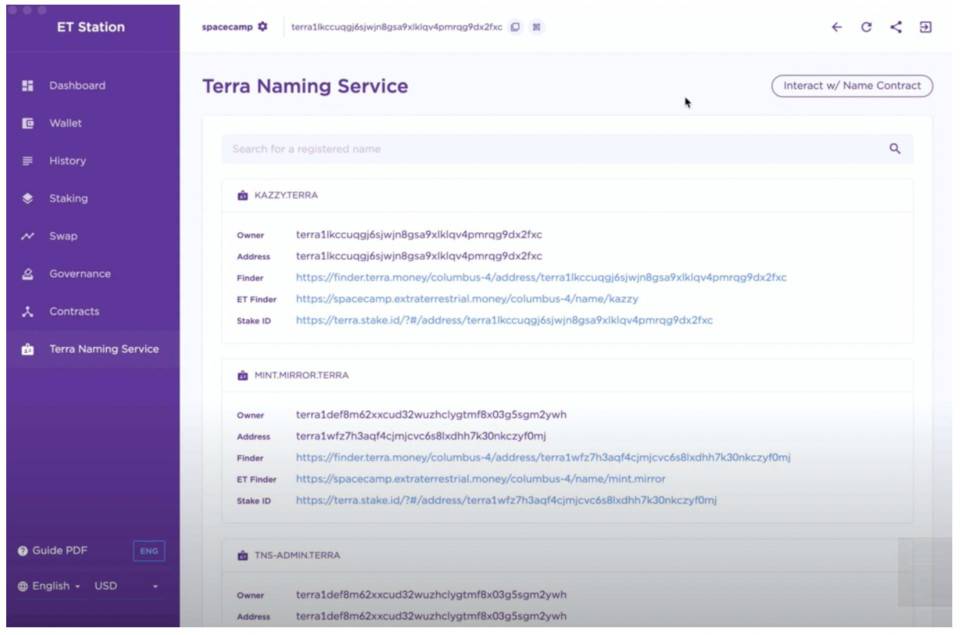Click the Guide PDF help icon

(x=23, y=550)
